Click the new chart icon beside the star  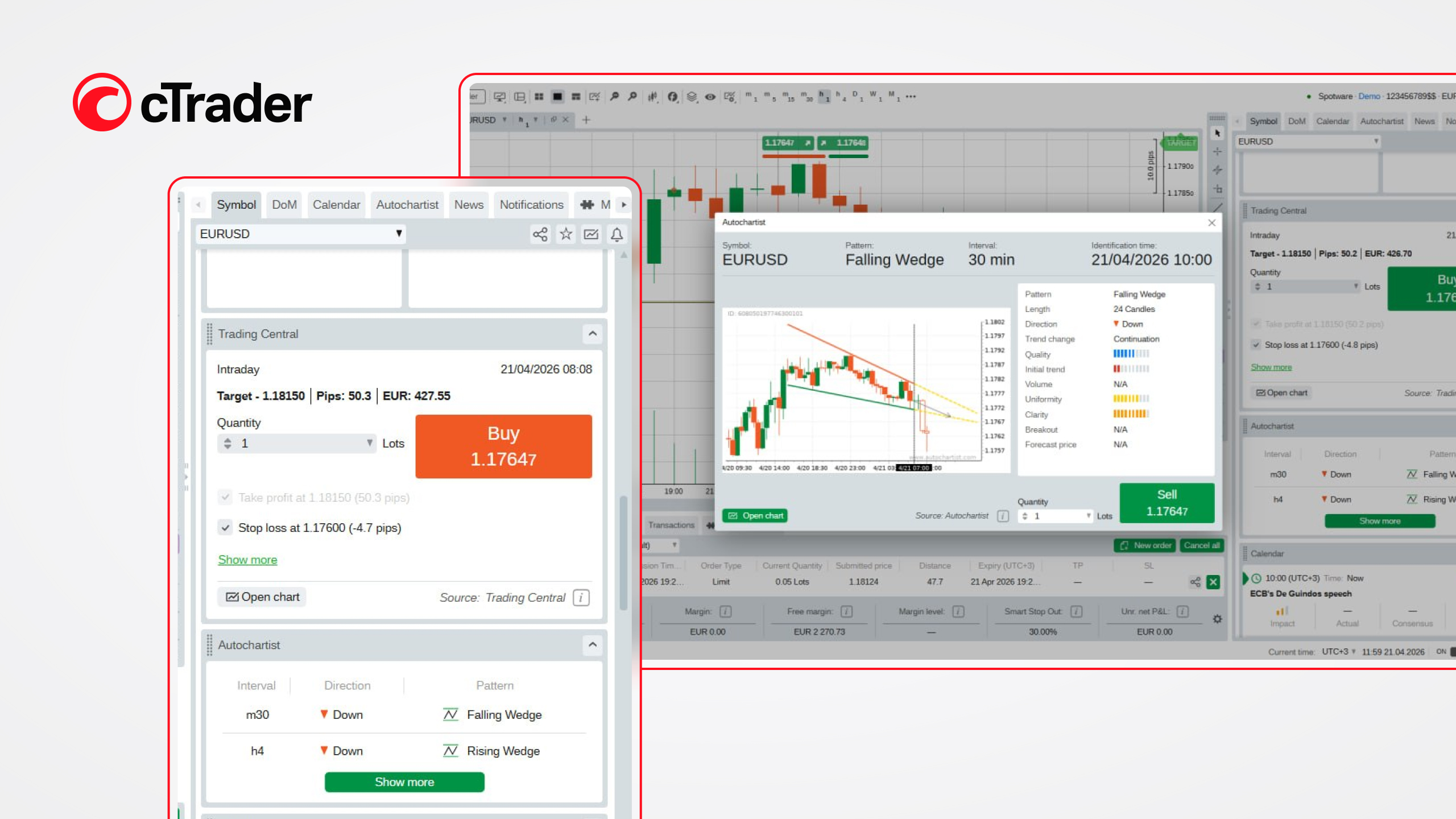tap(591, 234)
